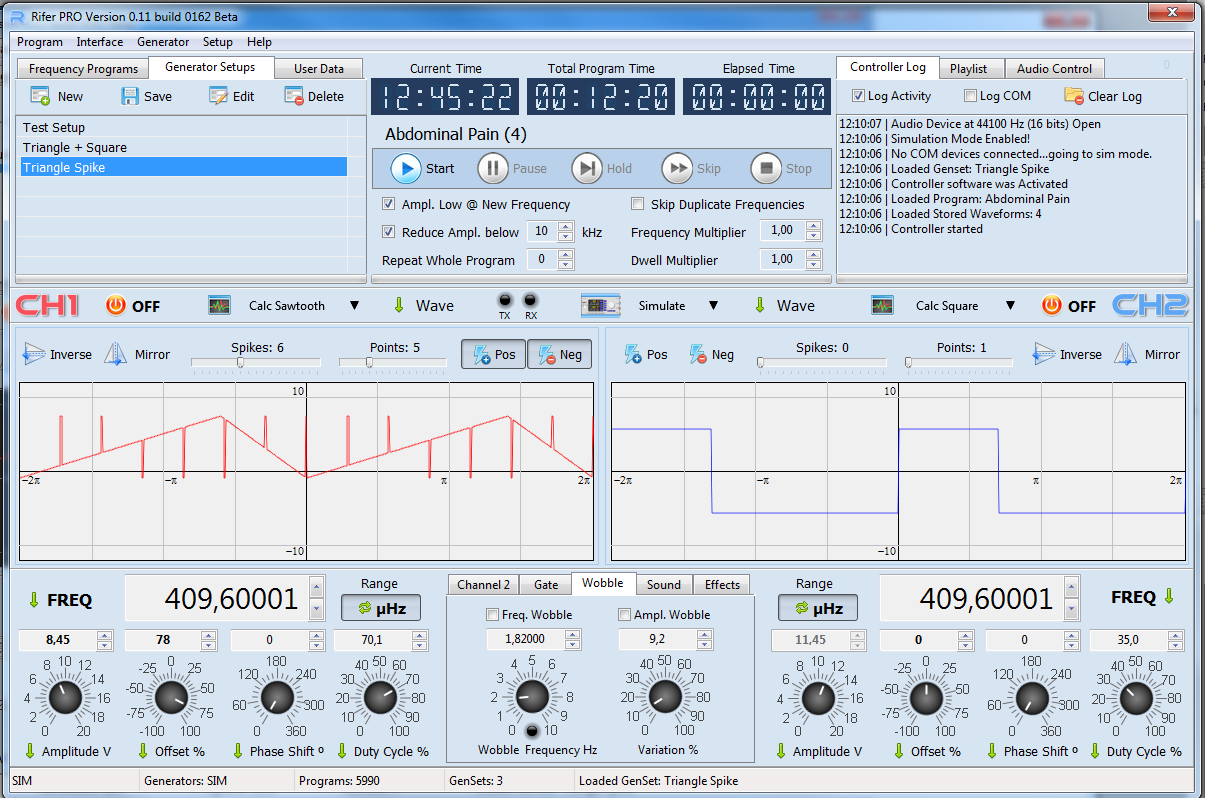Click the CH1 frequency field 409,60001
The image size is (1205, 798).
pyautogui.click(x=215, y=599)
